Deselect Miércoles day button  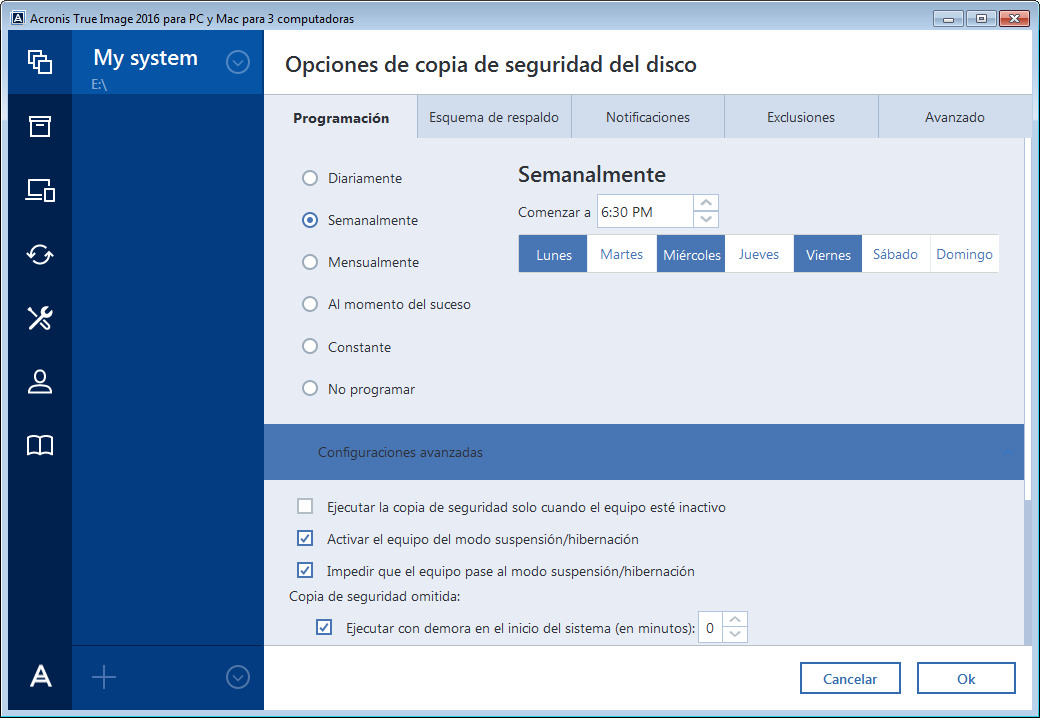691,254
